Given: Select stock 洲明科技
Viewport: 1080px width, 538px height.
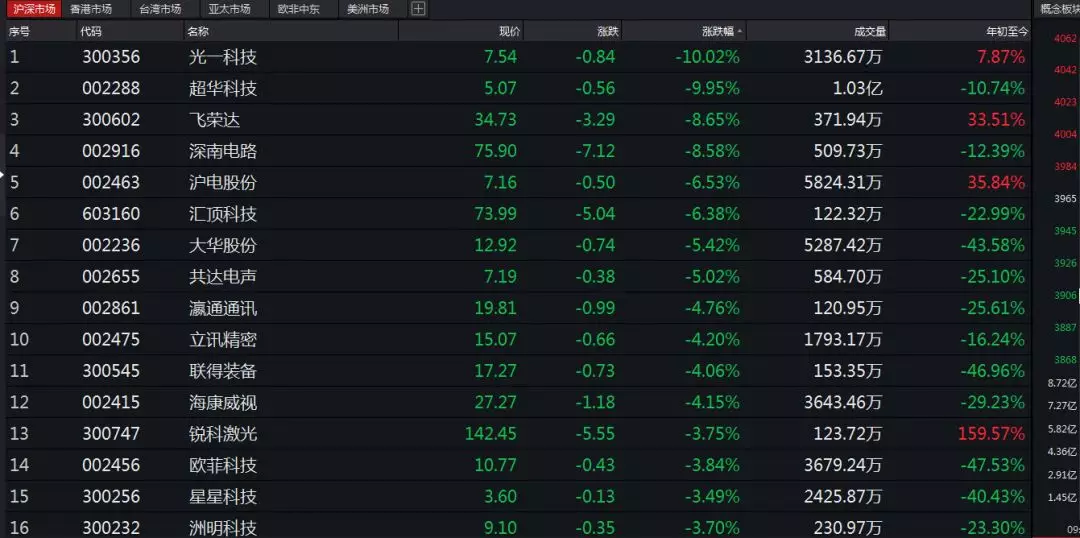Looking at the screenshot, I should click(223, 528).
